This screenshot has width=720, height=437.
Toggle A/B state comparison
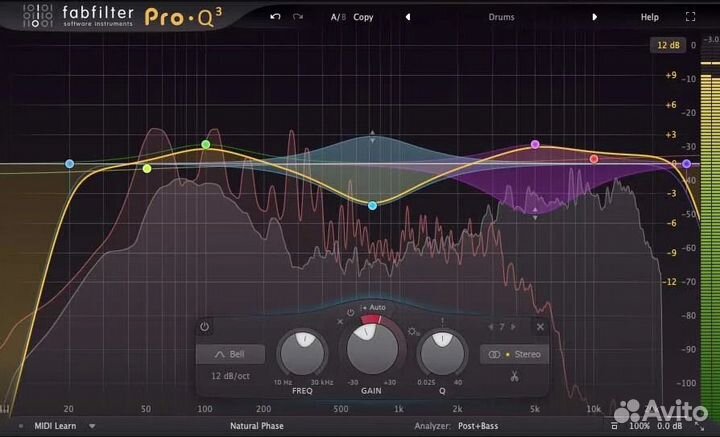point(338,17)
